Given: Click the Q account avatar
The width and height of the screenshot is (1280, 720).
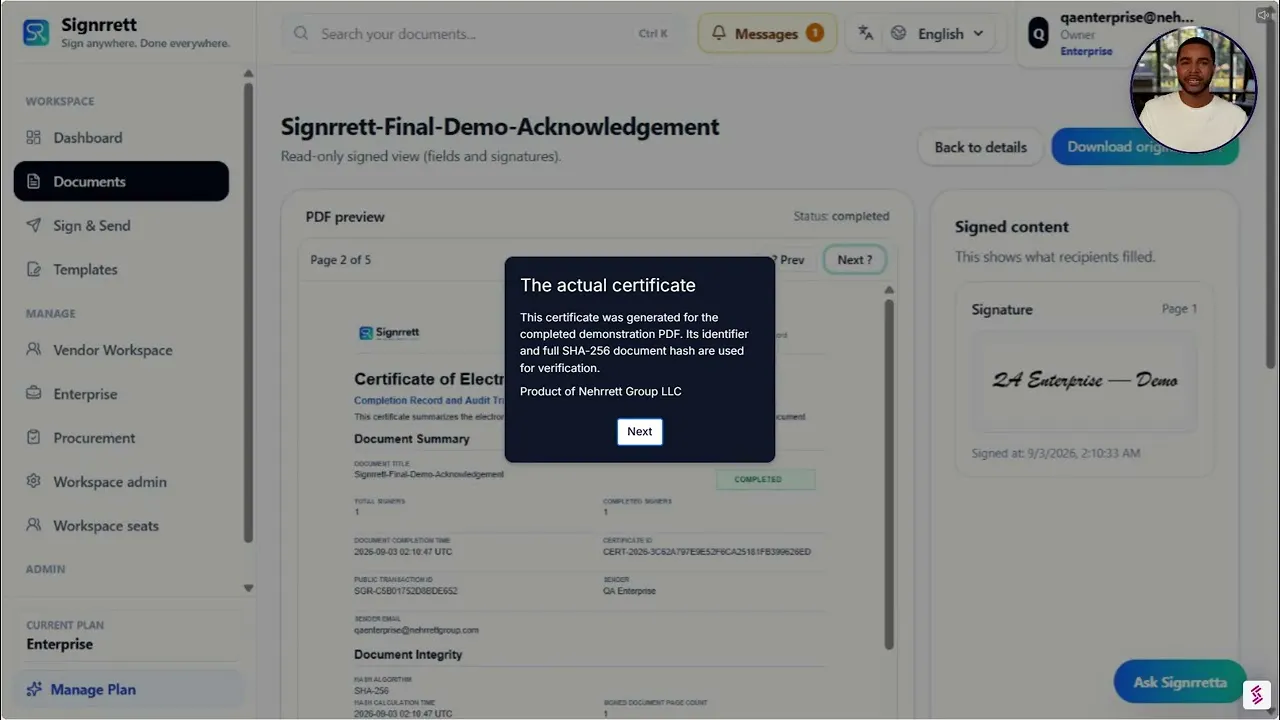Looking at the screenshot, I should (1039, 33).
